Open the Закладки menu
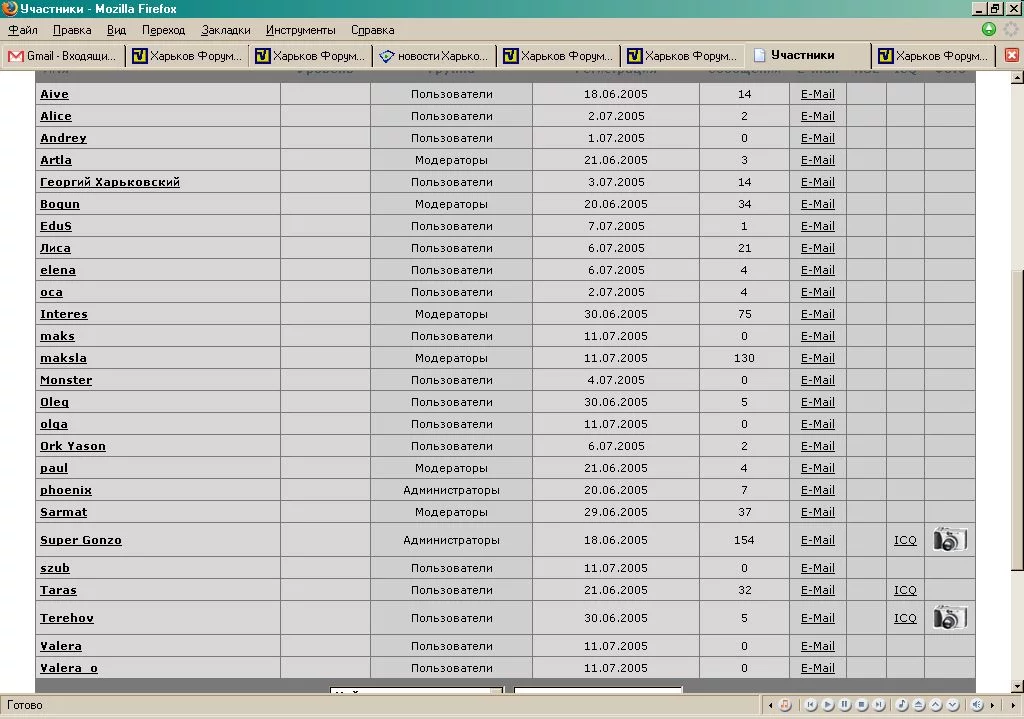 click(x=225, y=30)
